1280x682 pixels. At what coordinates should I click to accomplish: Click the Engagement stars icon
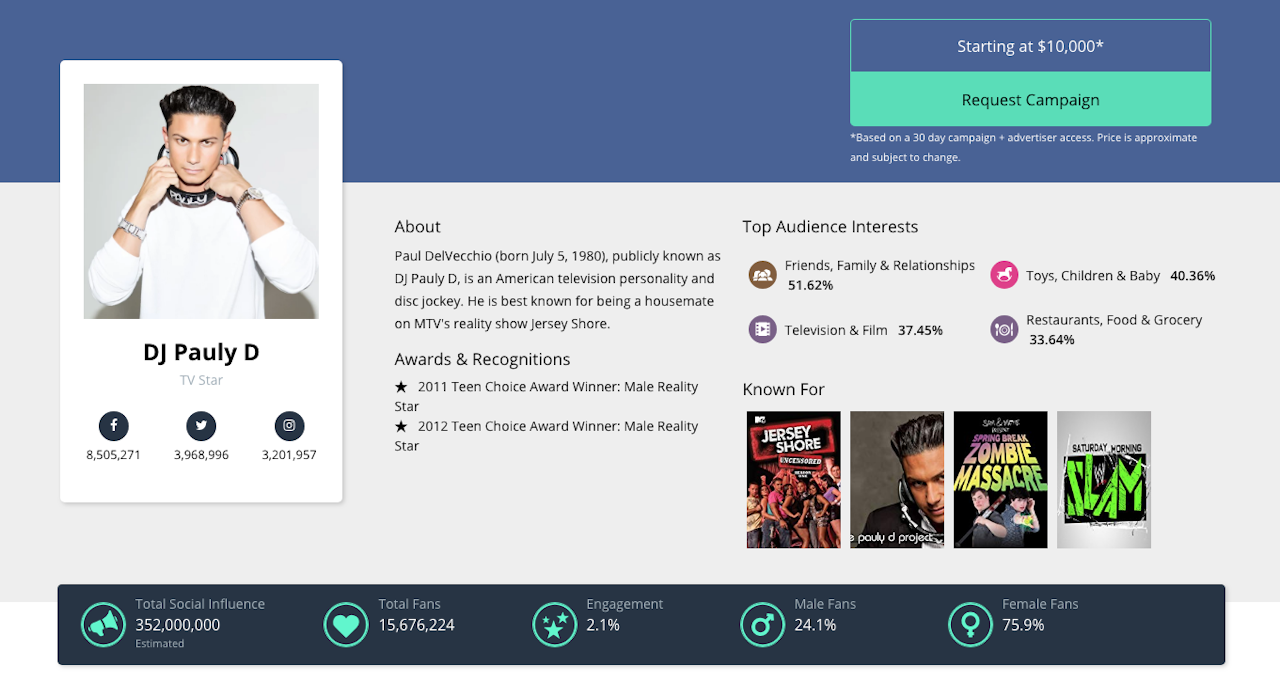(x=554, y=625)
